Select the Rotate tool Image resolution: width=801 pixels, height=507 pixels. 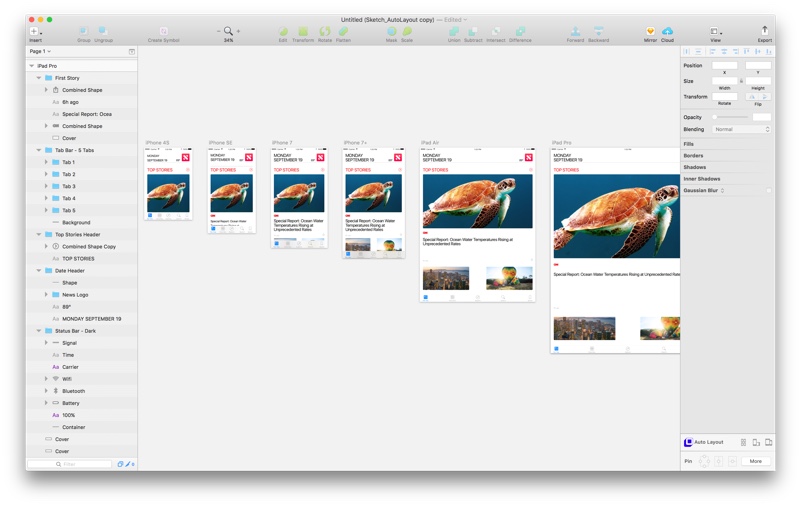click(x=325, y=31)
